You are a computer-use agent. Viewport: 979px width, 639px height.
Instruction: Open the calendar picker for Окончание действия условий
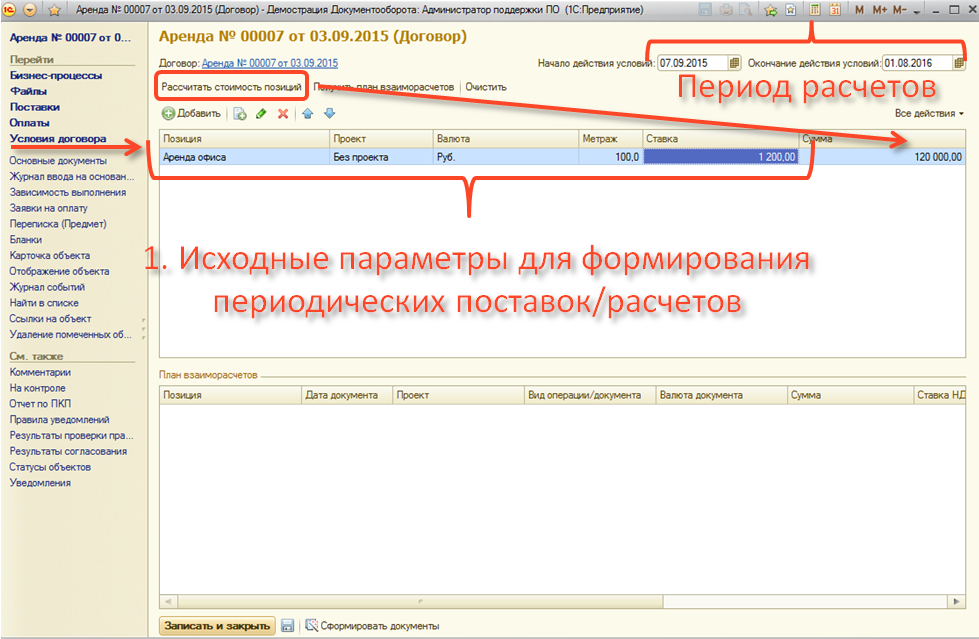pos(959,63)
